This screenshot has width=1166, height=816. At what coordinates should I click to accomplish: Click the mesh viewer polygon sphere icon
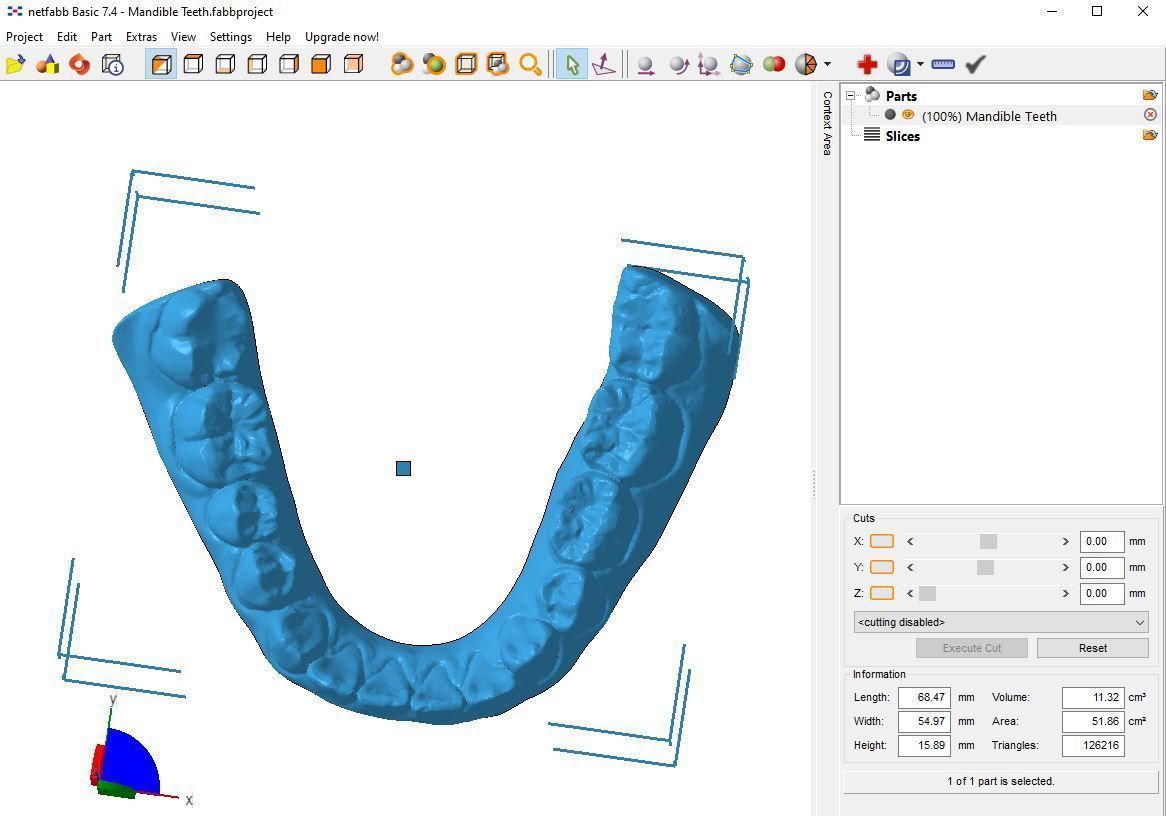pos(741,65)
